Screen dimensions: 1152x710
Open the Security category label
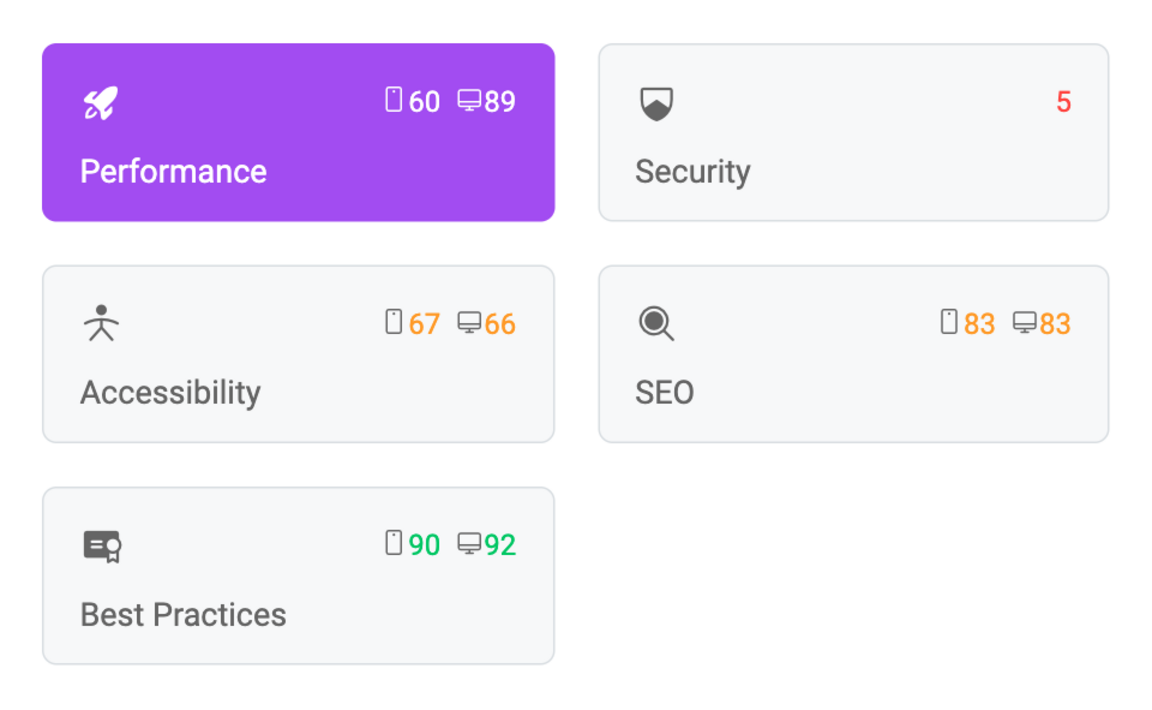pyautogui.click(x=693, y=172)
